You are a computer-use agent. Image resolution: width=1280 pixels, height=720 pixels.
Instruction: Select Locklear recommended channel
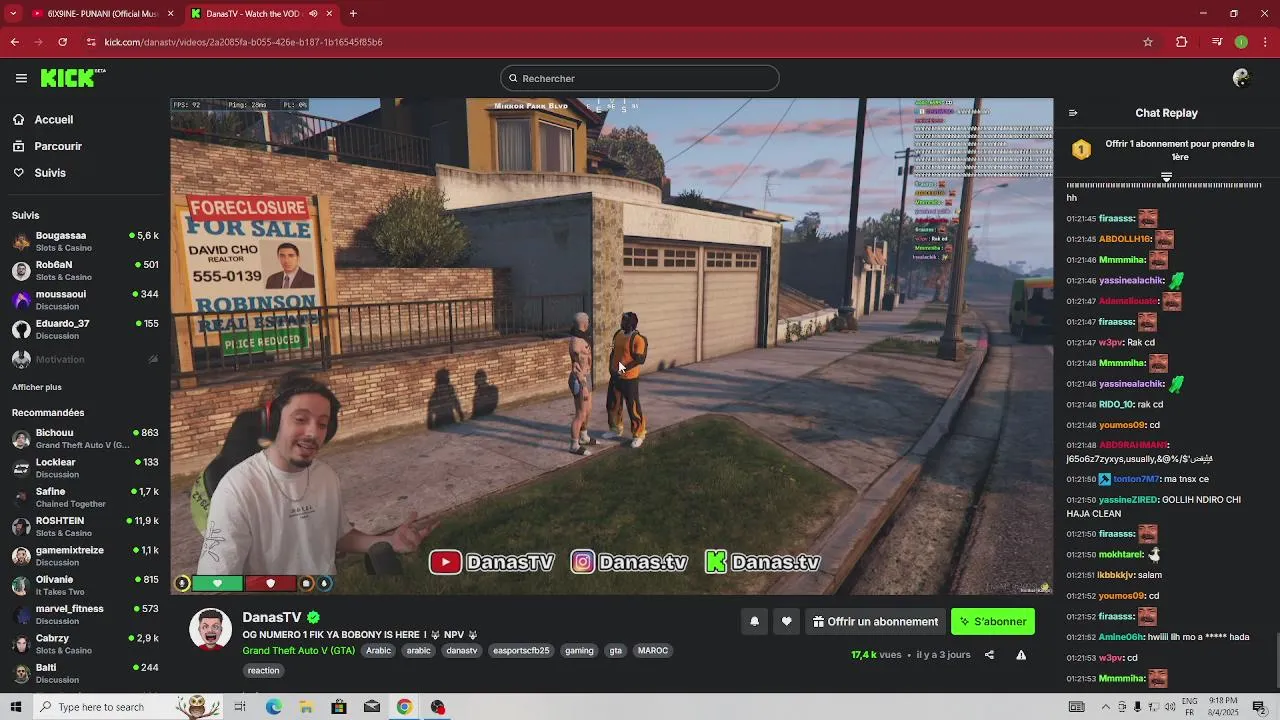tap(84, 468)
